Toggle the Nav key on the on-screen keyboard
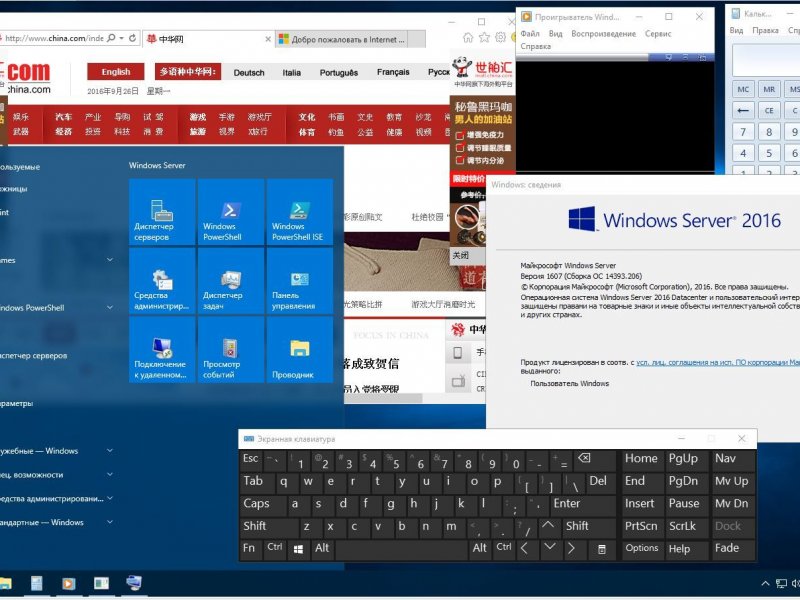Image resolution: width=800 pixels, height=600 pixels. [x=731, y=459]
